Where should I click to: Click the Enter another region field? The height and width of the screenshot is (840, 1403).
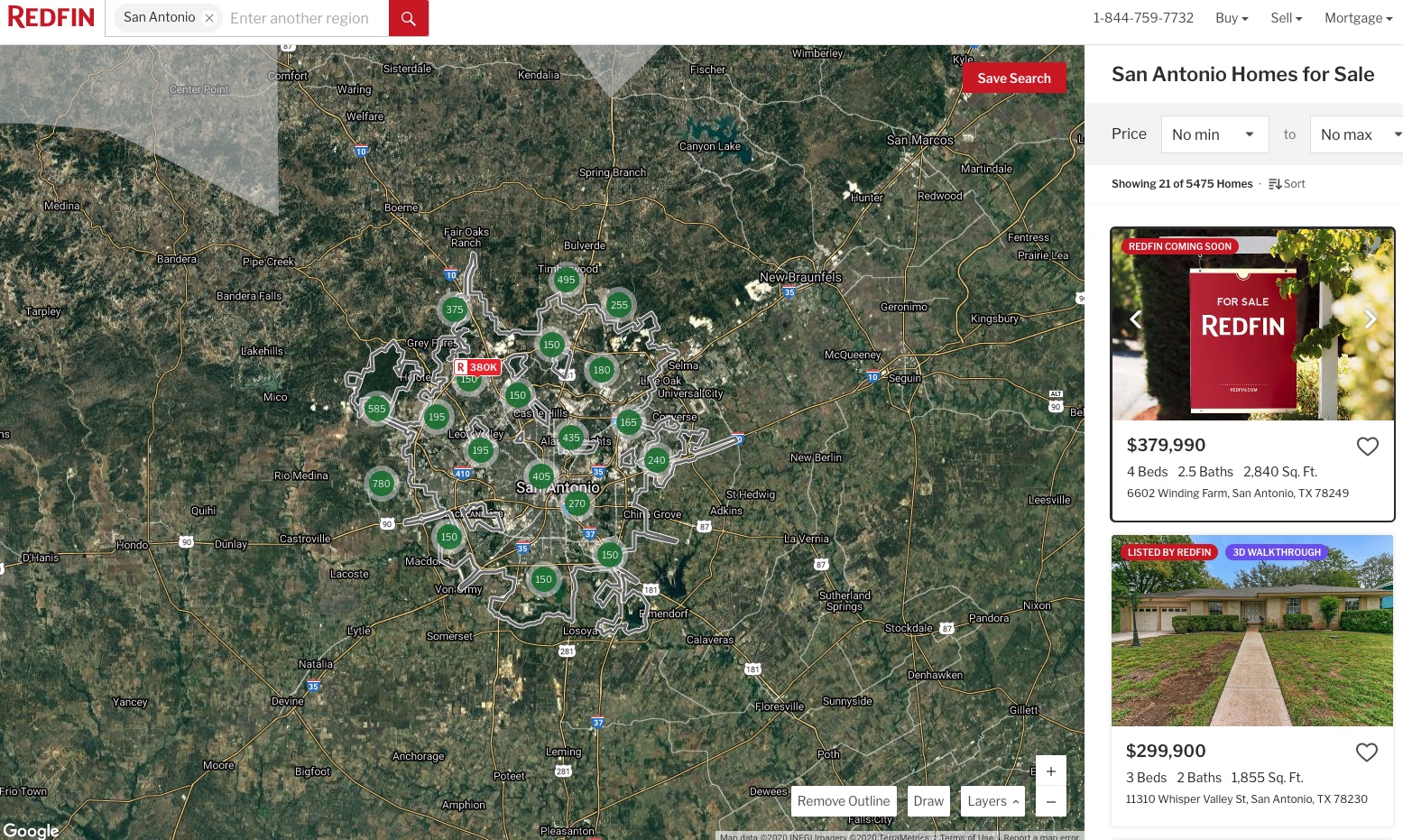(302, 18)
